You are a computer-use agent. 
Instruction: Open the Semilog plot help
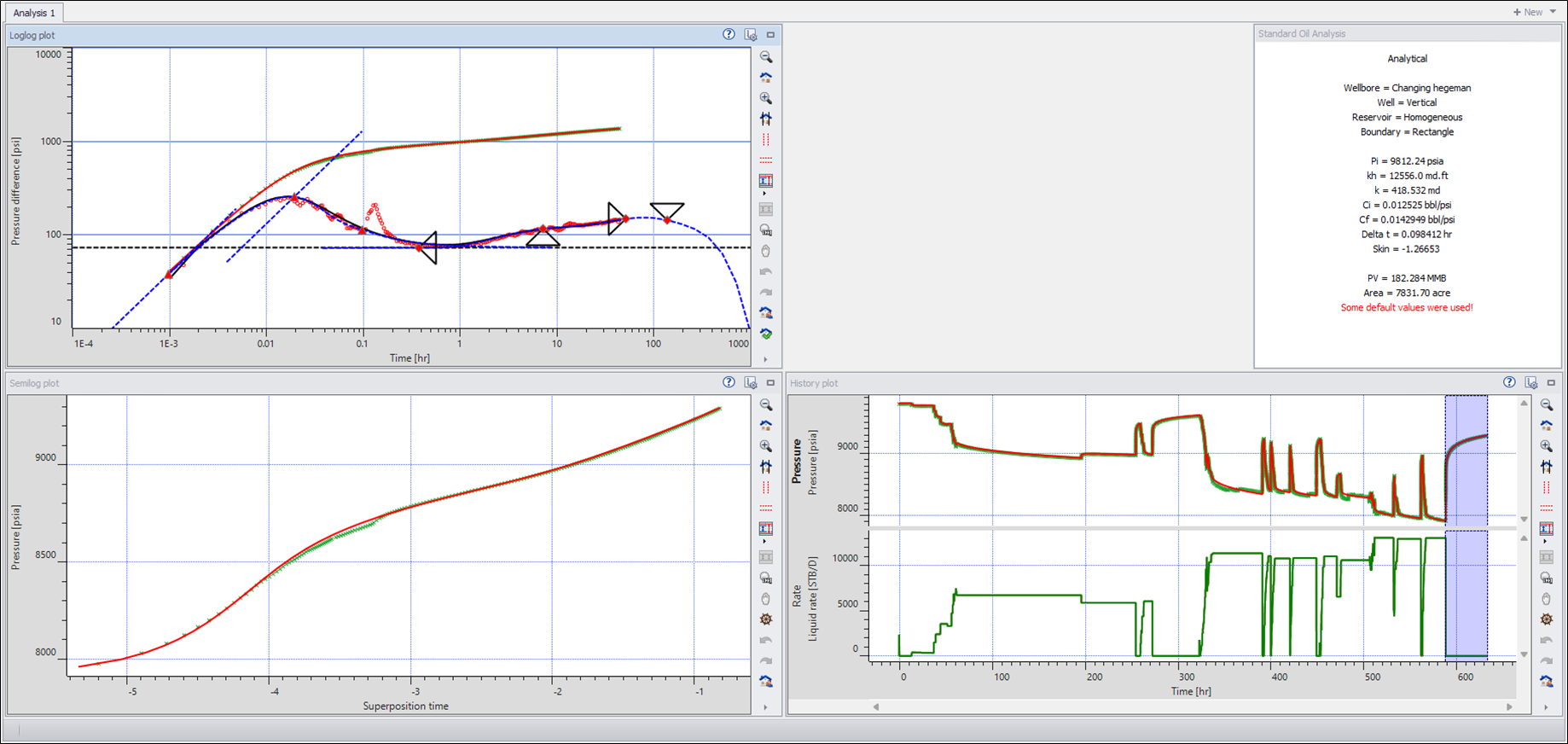tap(729, 382)
